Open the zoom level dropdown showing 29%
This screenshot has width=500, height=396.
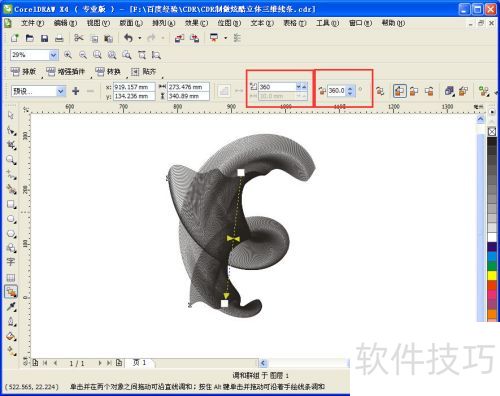(x=53, y=55)
